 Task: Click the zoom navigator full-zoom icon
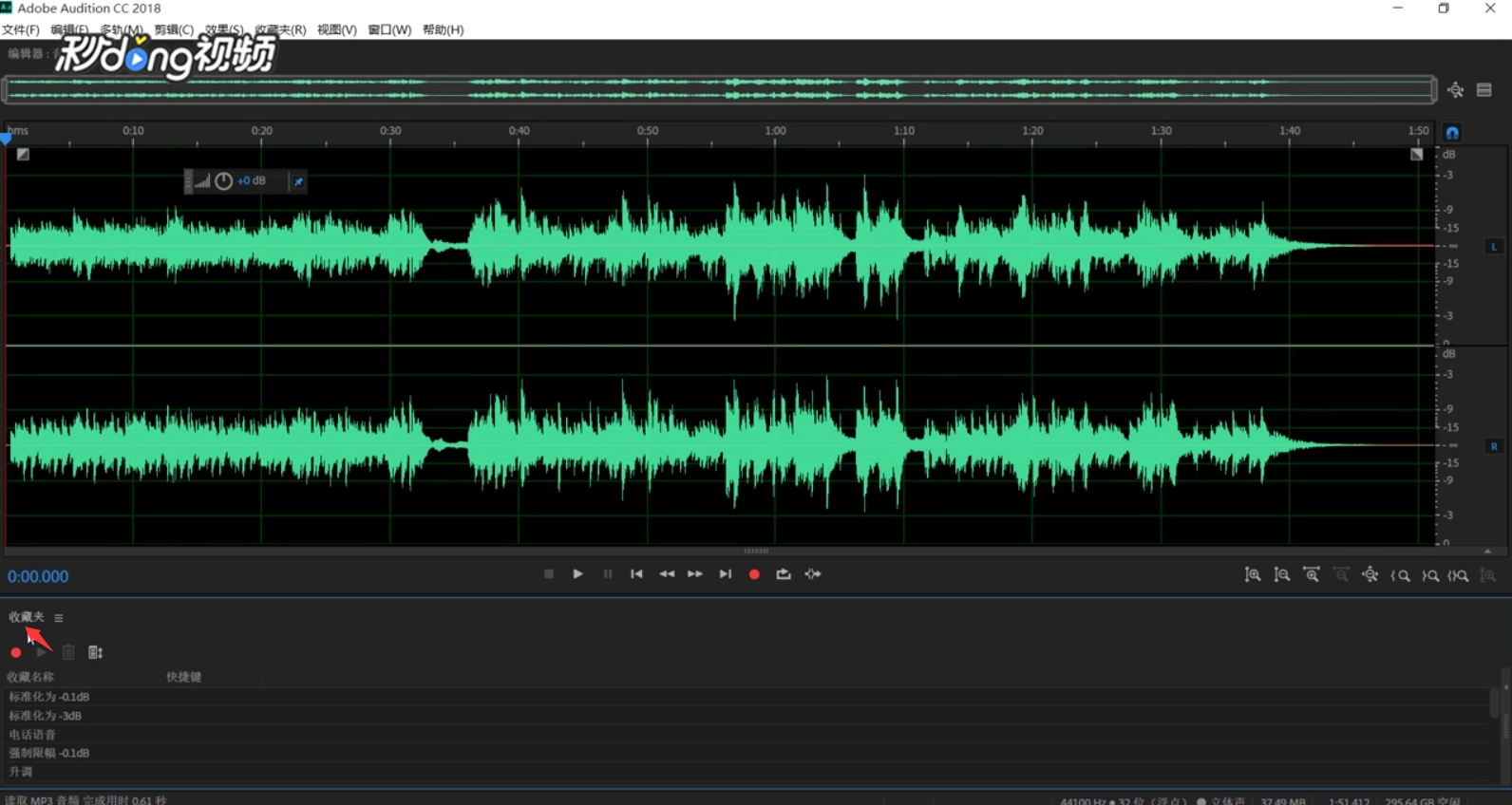pyautogui.click(x=1456, y=90)
